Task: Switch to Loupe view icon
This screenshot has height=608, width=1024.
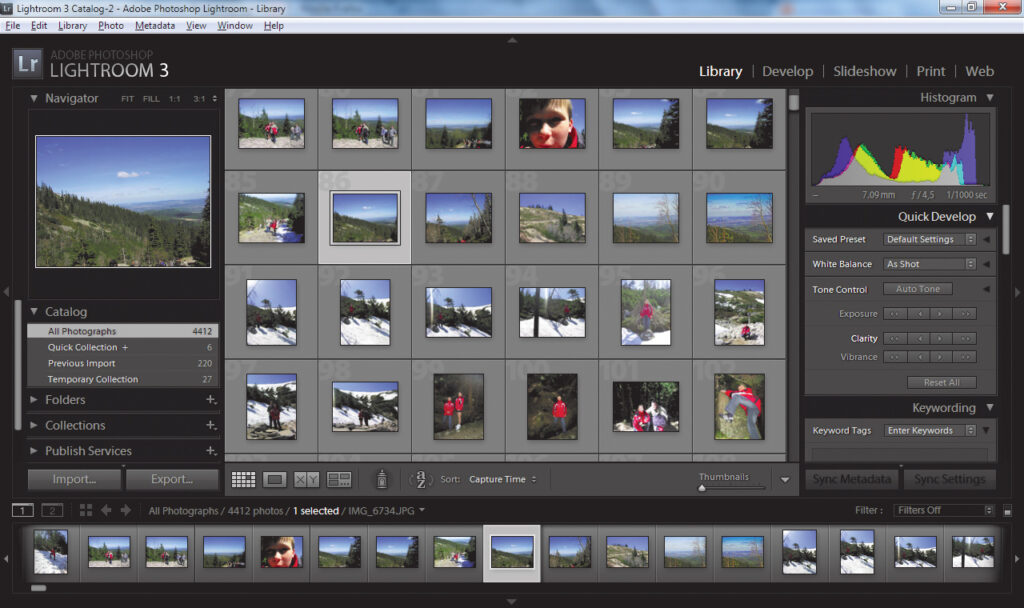Action: 275,480
